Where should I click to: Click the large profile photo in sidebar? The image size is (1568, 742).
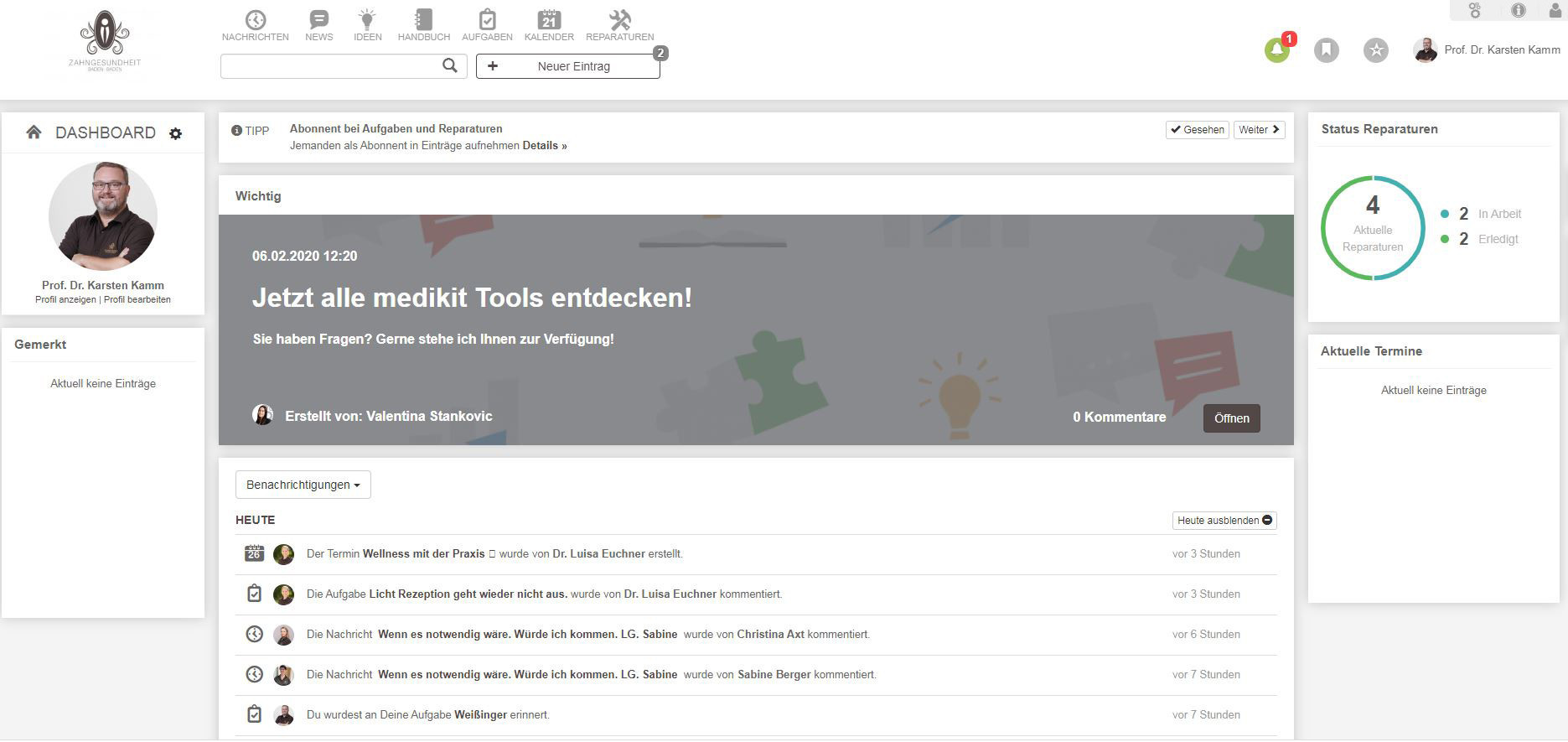point(103,215)
